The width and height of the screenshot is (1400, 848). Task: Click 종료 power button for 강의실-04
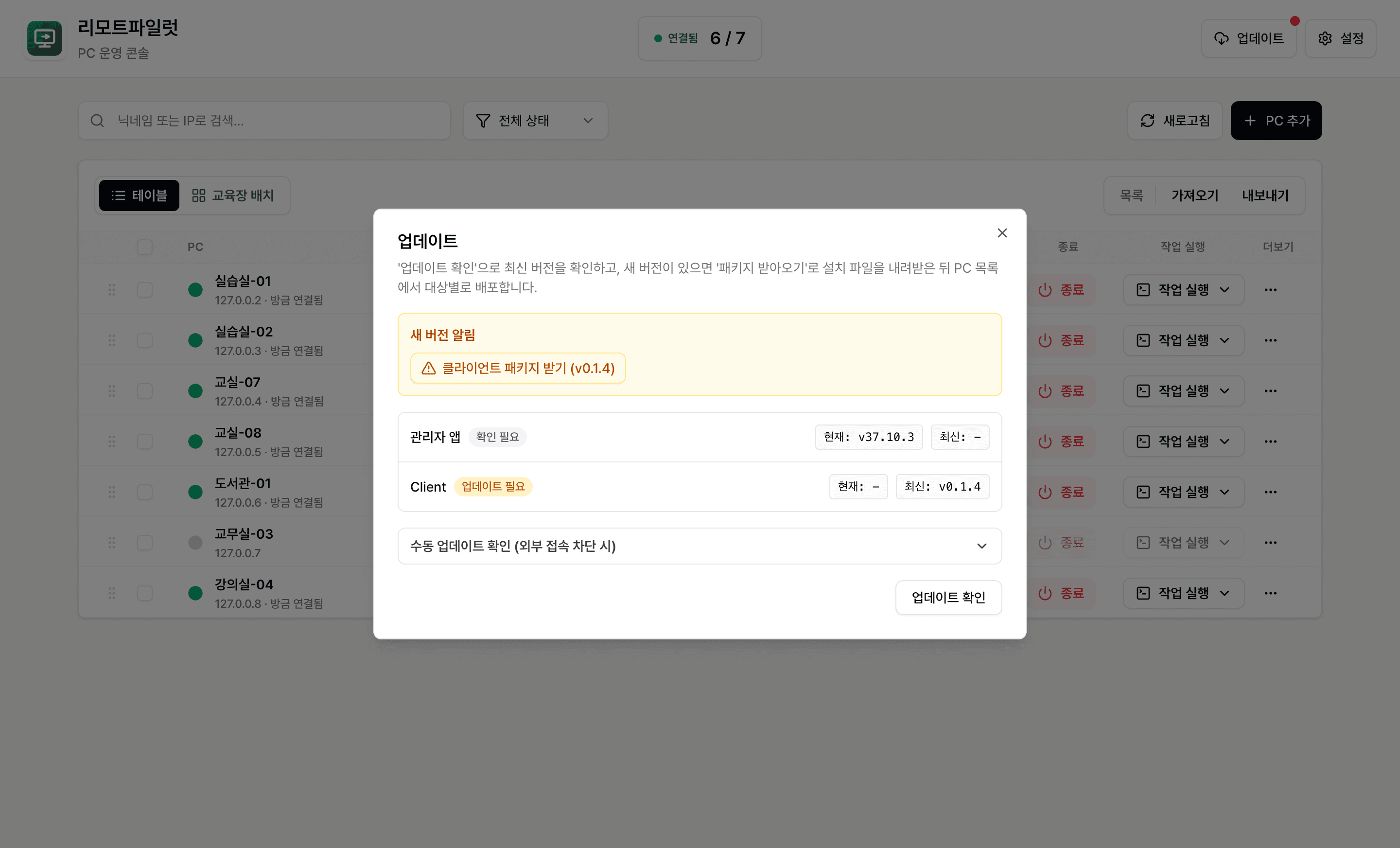click(1061, 593)
